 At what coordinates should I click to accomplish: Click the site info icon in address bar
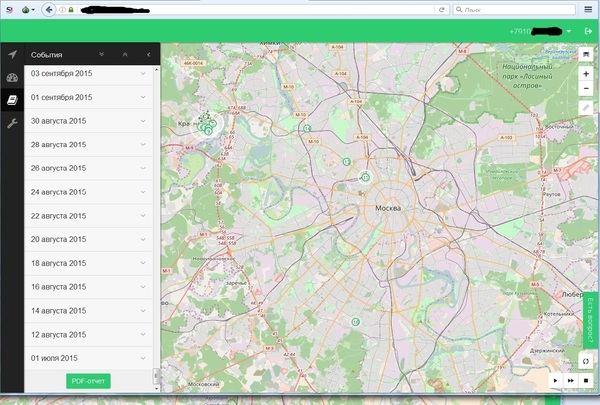coord(62,10)
